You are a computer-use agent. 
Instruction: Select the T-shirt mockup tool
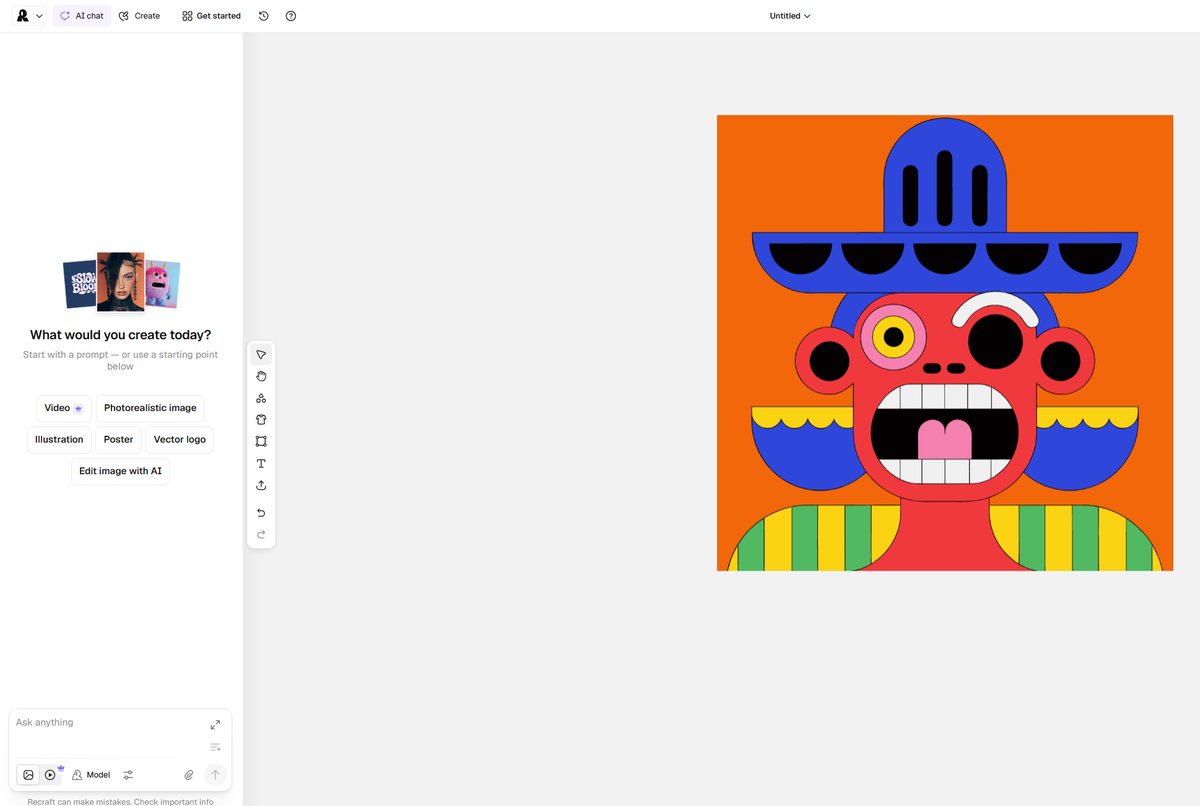(x=261, y=420)
